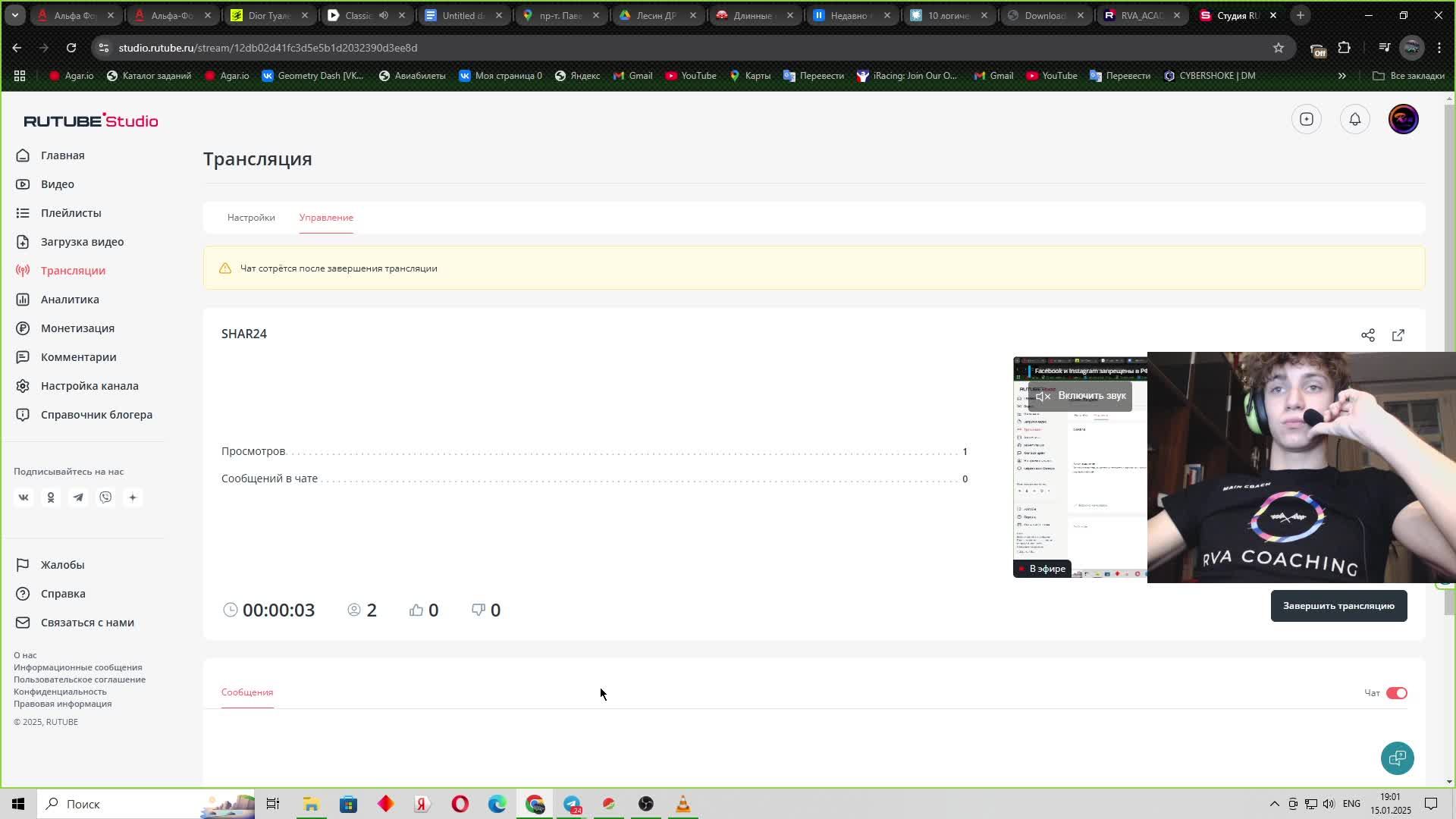Open the tab search dropdown arrow

tap(14, 15)
